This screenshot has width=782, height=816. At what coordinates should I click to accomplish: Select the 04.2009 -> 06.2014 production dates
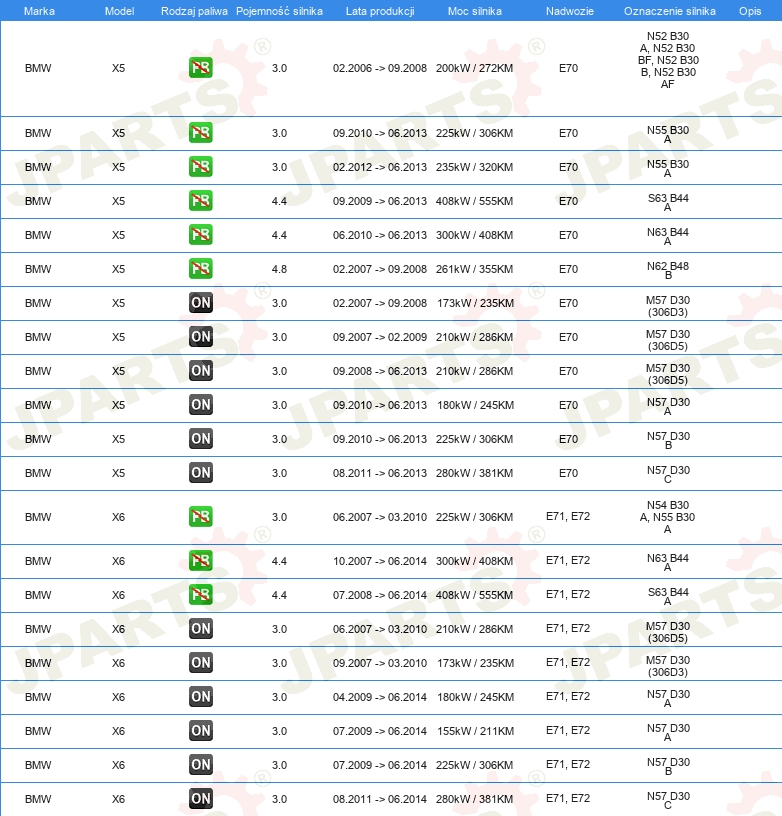coord(380,697)
